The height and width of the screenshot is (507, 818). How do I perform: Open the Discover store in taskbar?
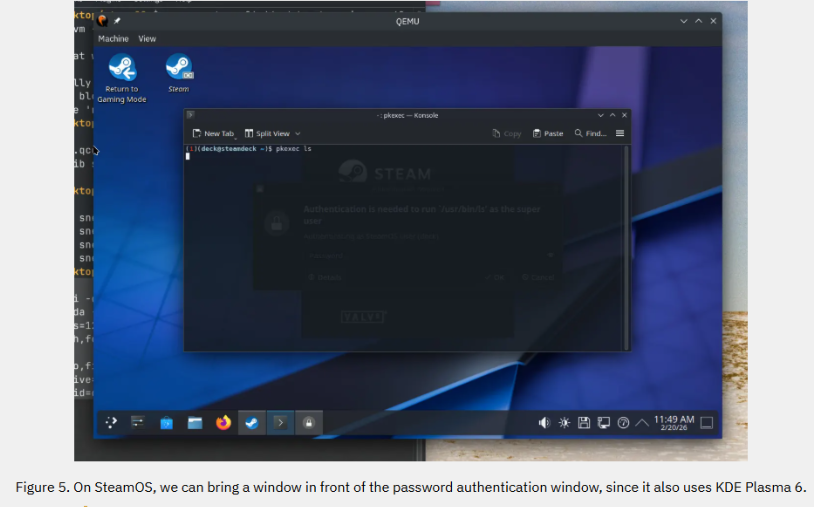(x=166, y=422)
